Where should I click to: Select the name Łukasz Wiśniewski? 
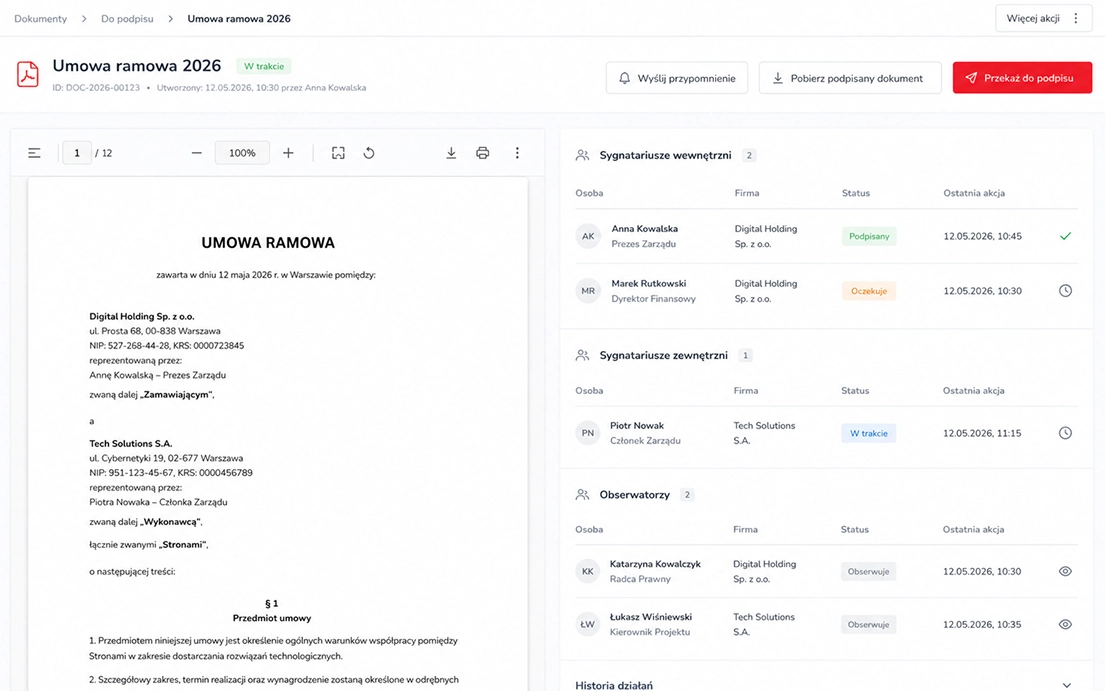651,617
